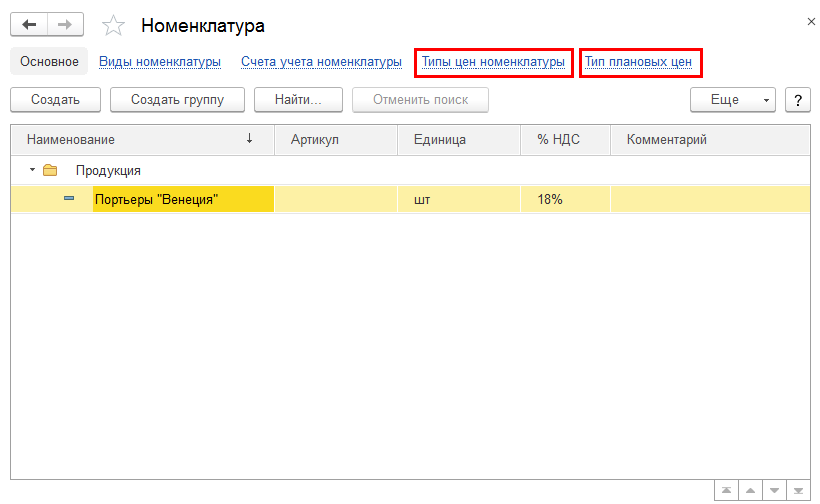Image resolution: width=820 pixels, height=504 pixels.
Task: Jump to first row in list
Action: point(726,491)
